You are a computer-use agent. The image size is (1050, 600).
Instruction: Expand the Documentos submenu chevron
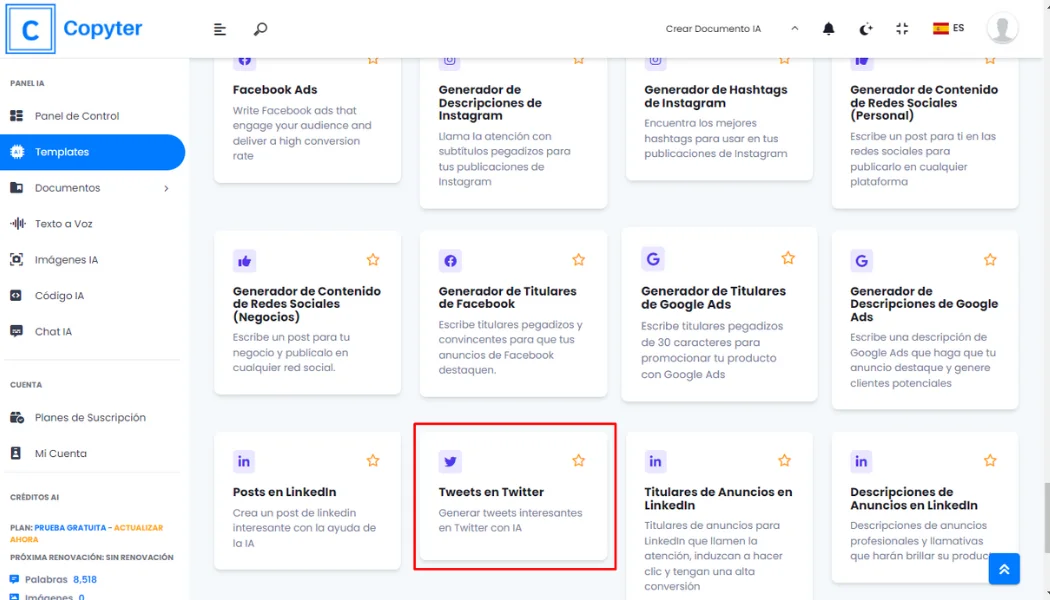(166, 188)
